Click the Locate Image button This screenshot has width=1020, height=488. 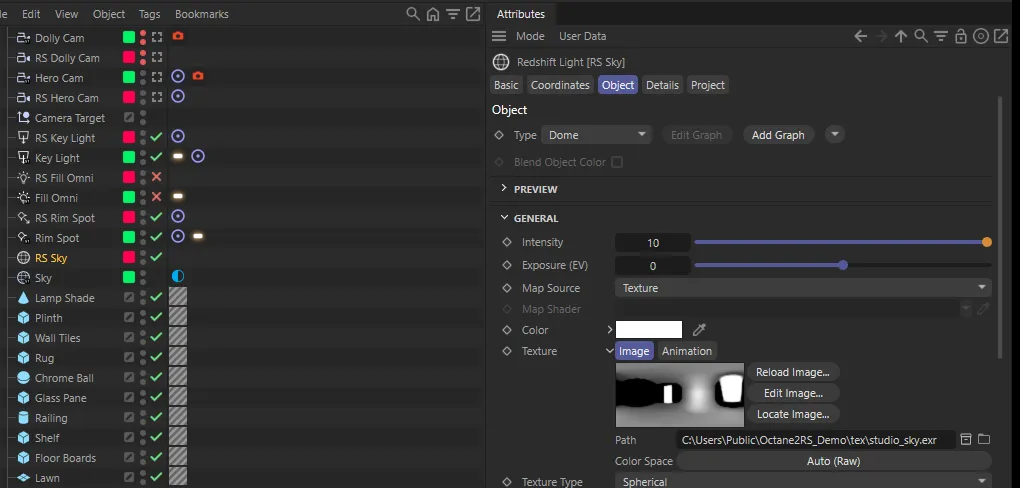coord(792,414)
